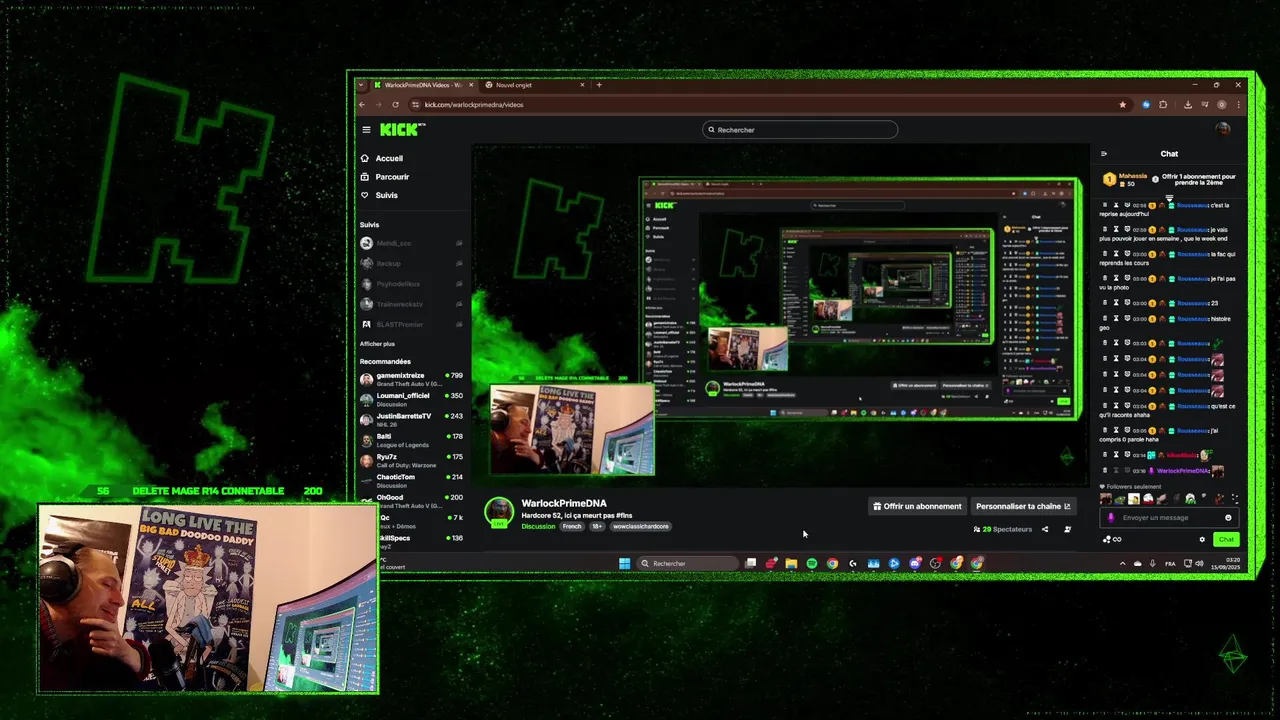Open the media control icon in toolbar
The image size is (1280, 720).
tap(1205, 104)
